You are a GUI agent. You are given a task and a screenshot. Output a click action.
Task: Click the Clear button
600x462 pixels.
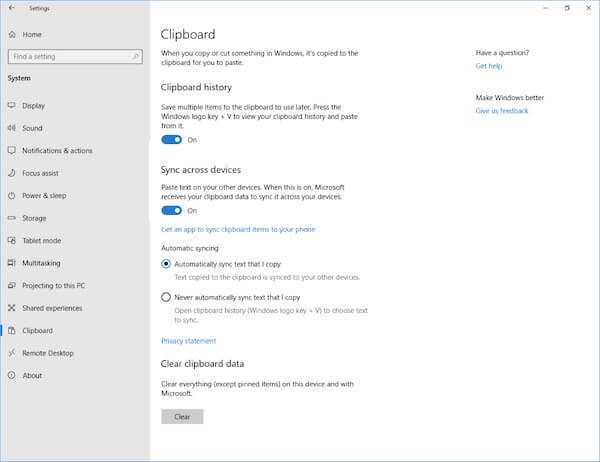coord(182,416)
